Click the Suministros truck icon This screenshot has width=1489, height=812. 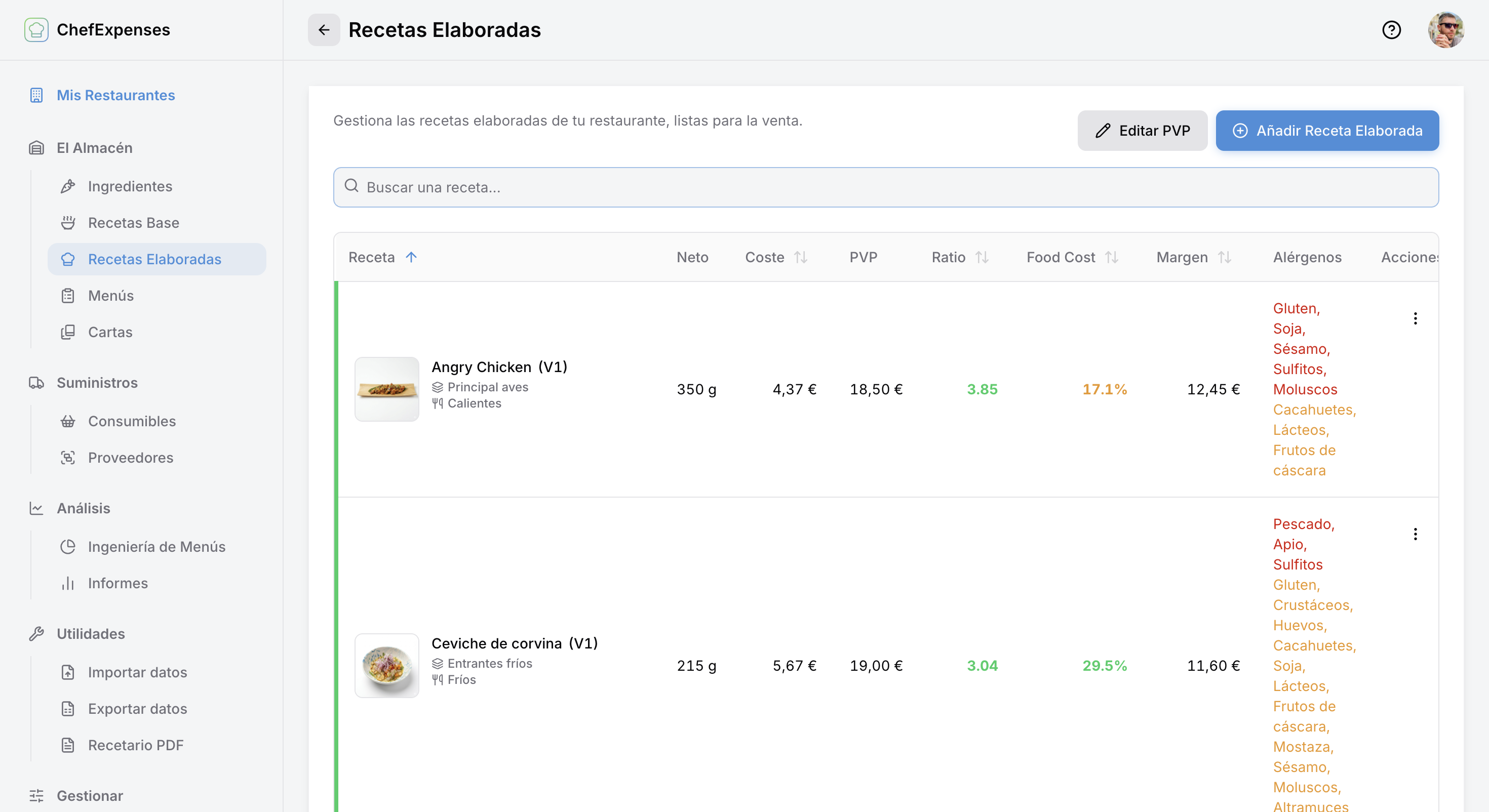(x=36, y=383)
